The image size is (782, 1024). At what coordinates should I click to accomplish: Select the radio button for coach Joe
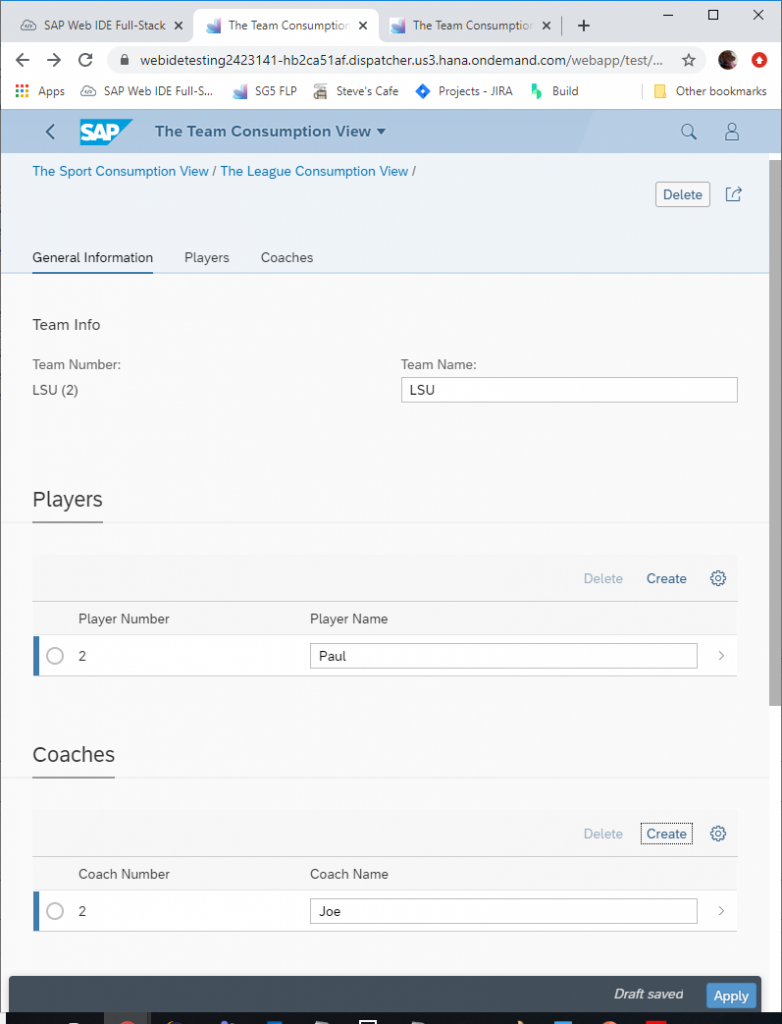point(55,911)
